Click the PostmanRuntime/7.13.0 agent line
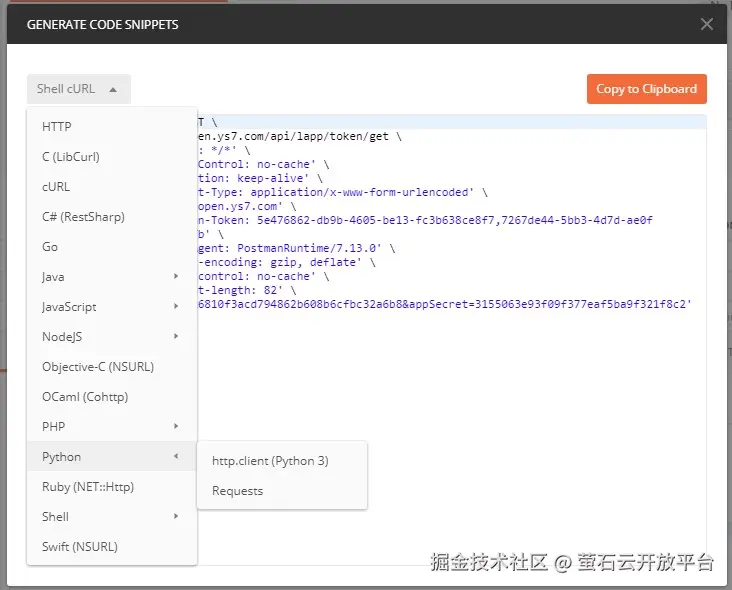The image size is (732, 590). [x=296, y=248]
